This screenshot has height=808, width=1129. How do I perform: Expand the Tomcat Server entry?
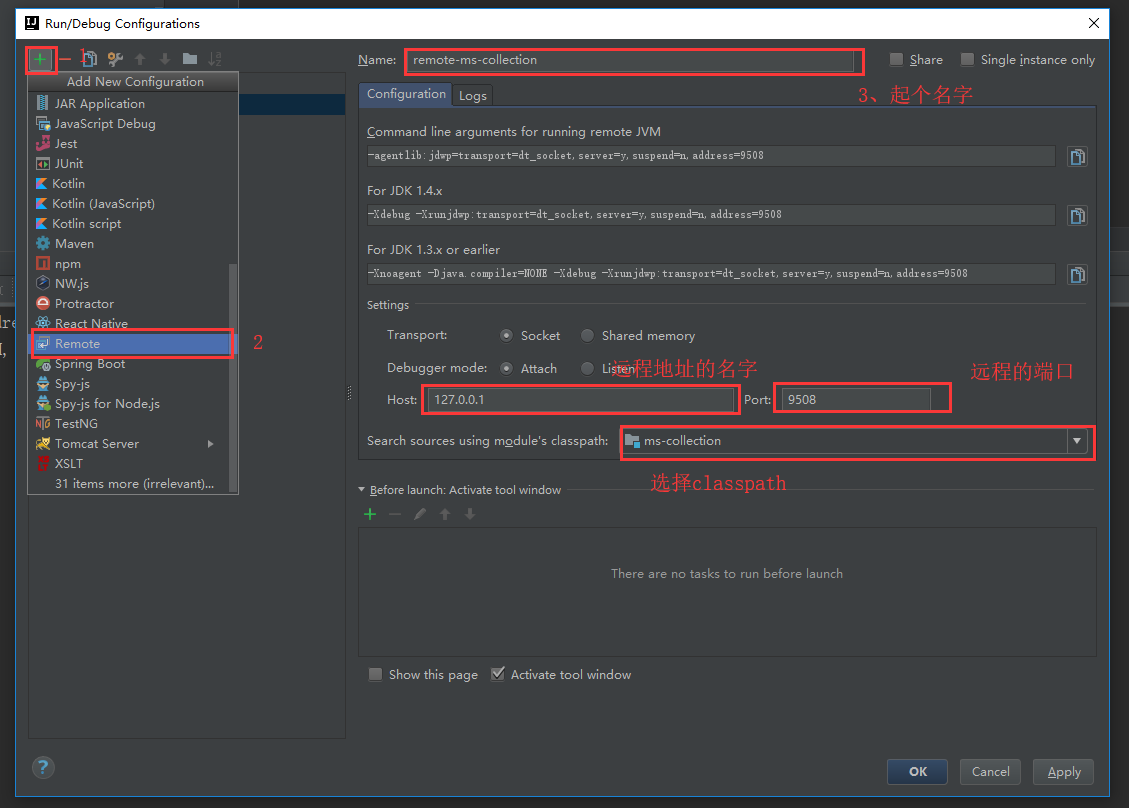(x=209, y=443)
